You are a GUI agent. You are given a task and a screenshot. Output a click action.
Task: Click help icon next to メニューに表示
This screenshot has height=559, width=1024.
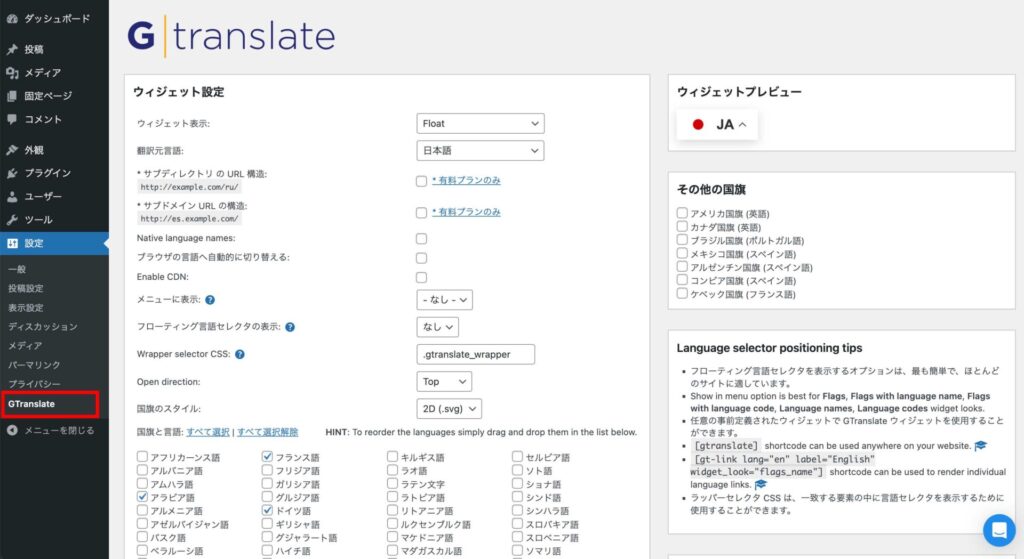[x=210, y=300]
